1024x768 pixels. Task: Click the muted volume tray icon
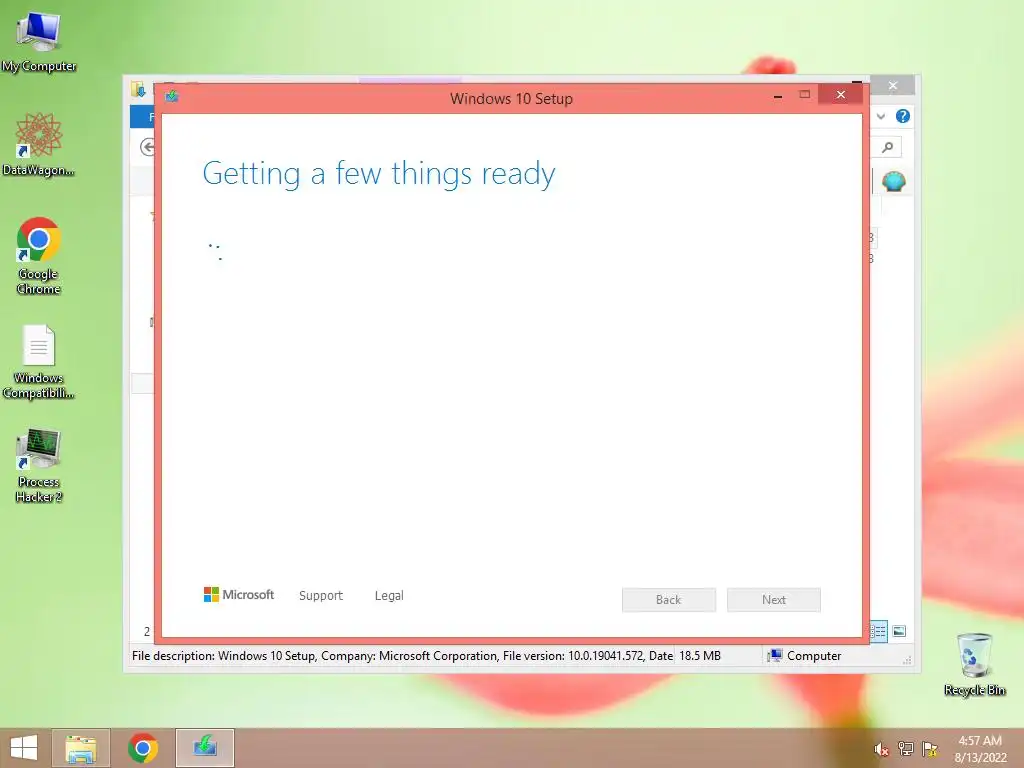[x=881, y=750]
